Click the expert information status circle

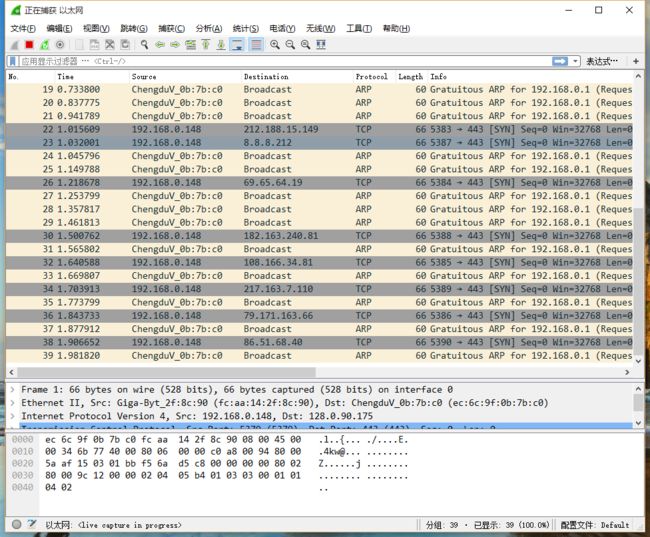point(17,525)
